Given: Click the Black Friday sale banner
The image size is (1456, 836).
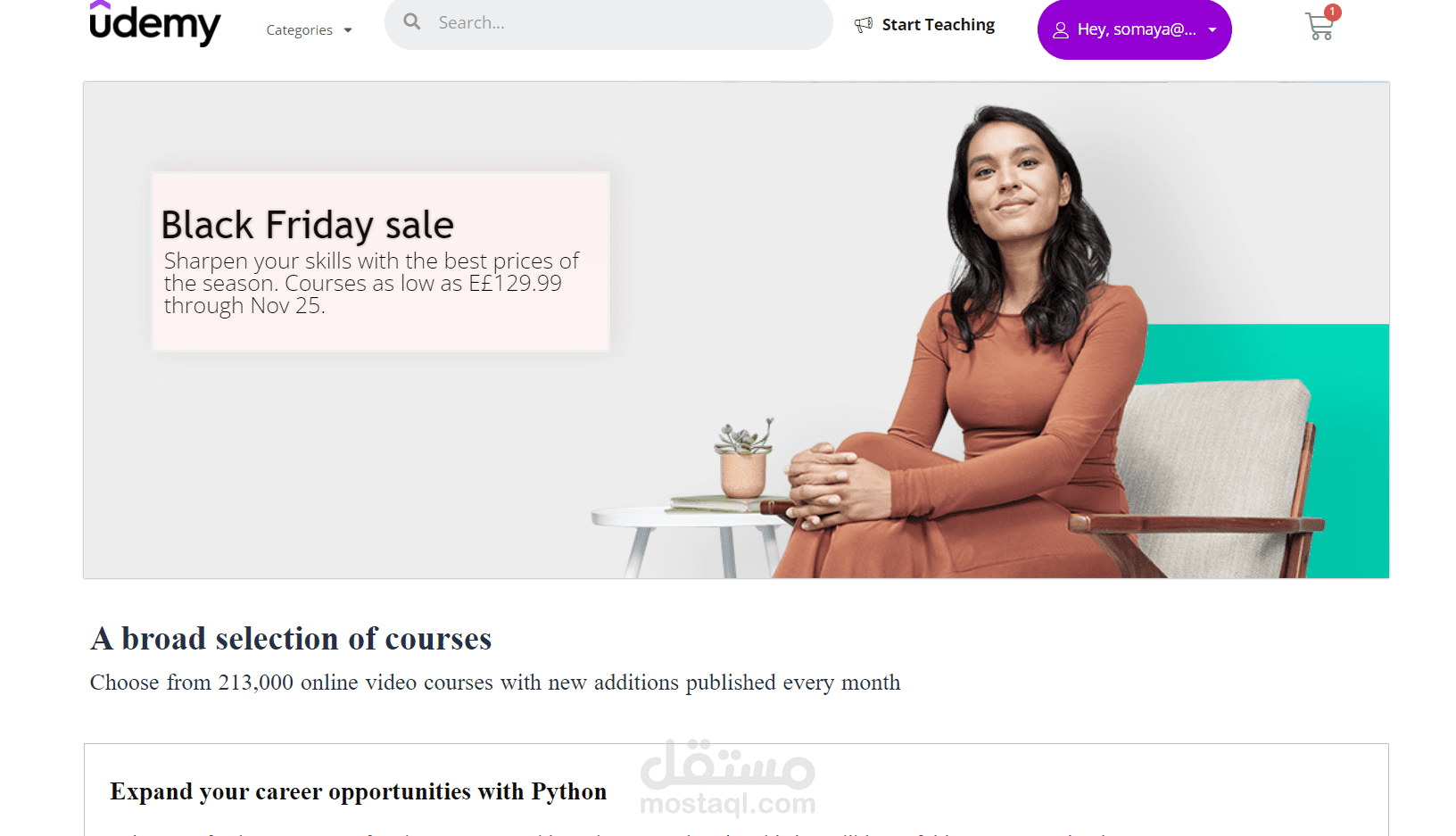Looking at the screenshot, I should pos(380,261).
